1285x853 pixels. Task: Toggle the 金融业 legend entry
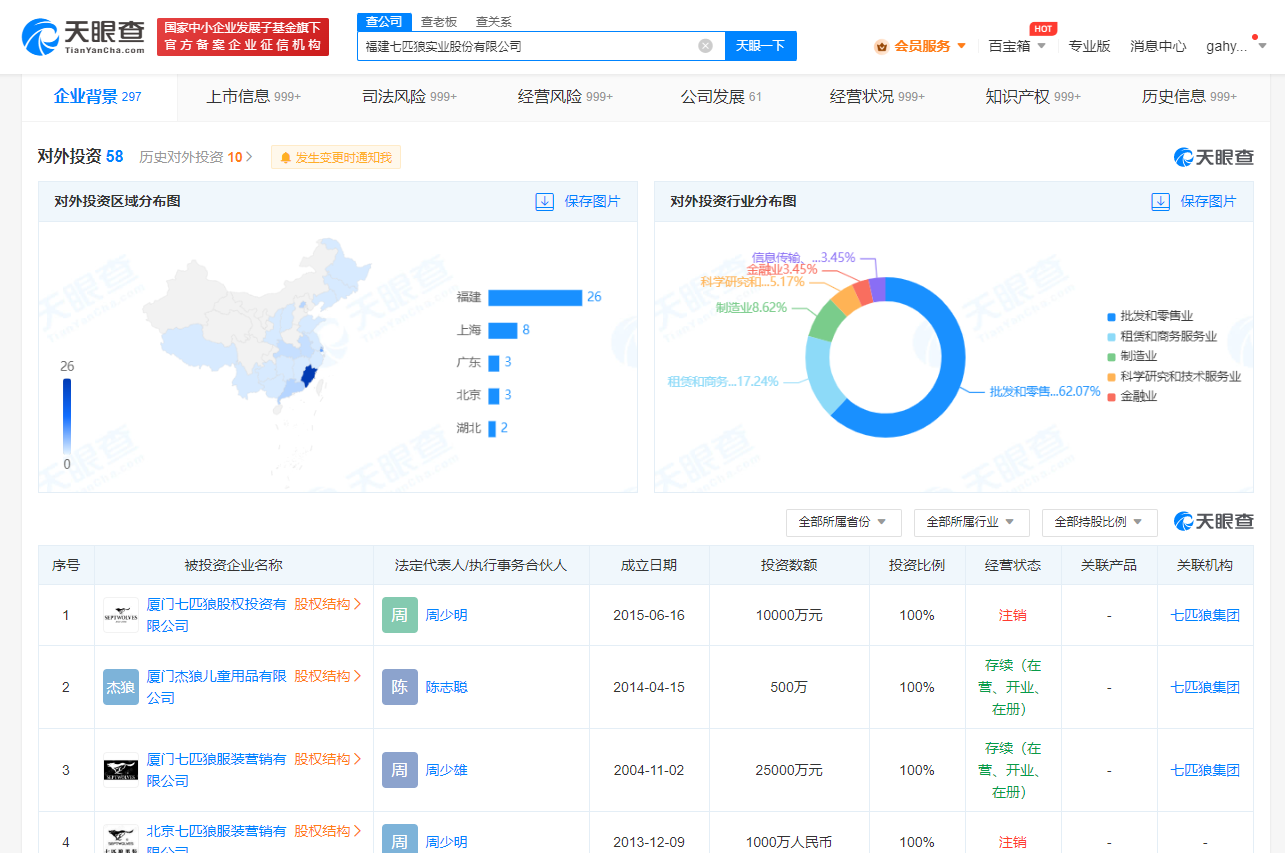pyautogui.click(x=1132, y=396)
